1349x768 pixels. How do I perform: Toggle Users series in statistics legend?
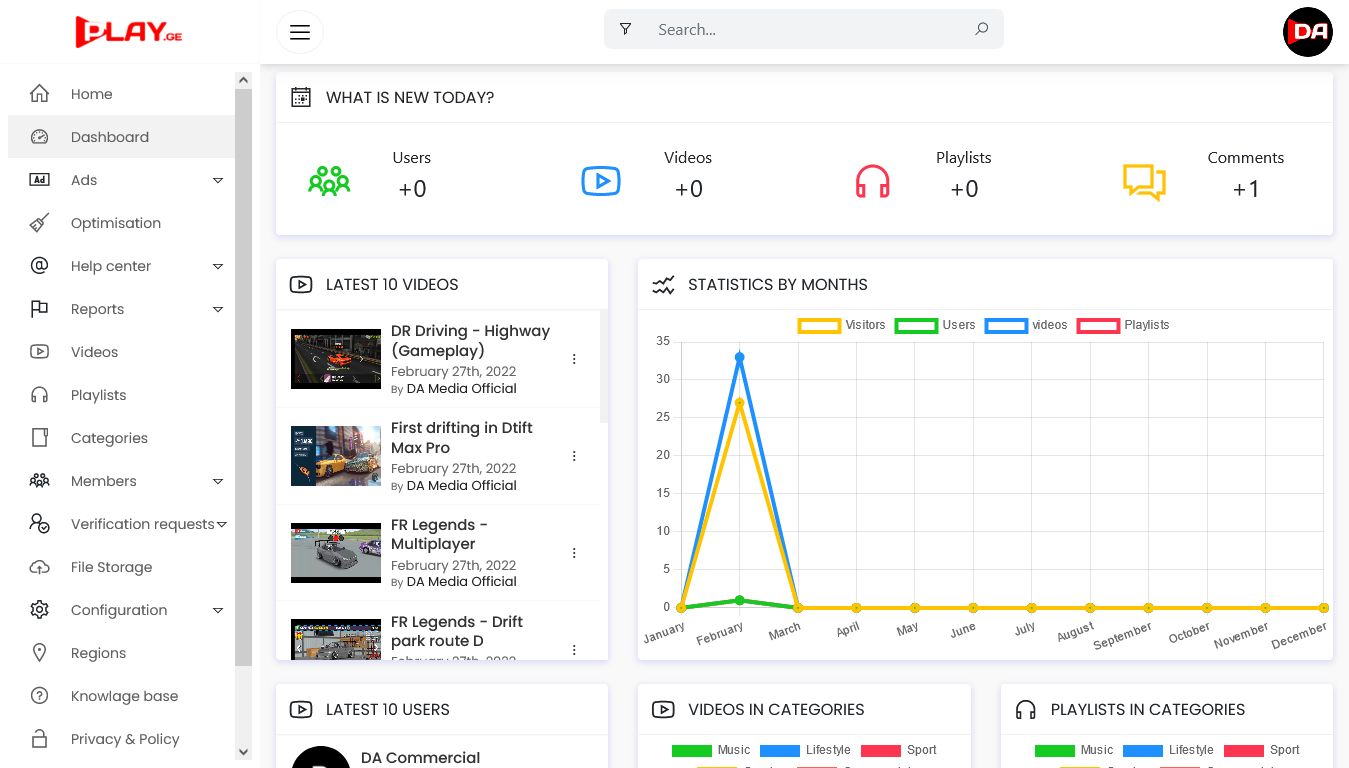click(916, 325)
